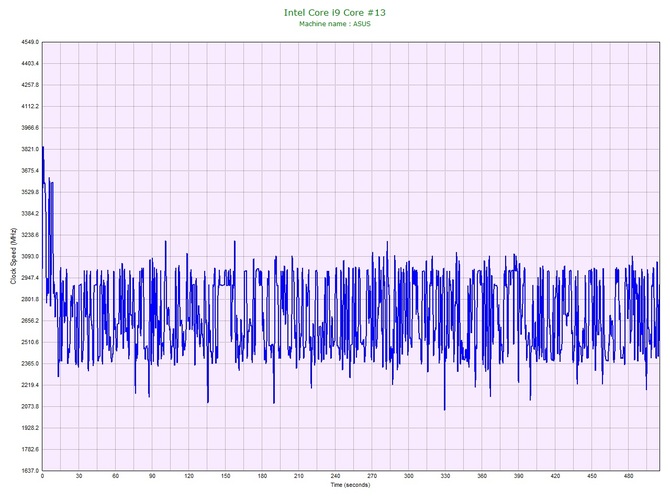Select the 'Machine name : ASUS' subtitle
The width and height of the screenshot is (670, 502).
tap(335, 24)
